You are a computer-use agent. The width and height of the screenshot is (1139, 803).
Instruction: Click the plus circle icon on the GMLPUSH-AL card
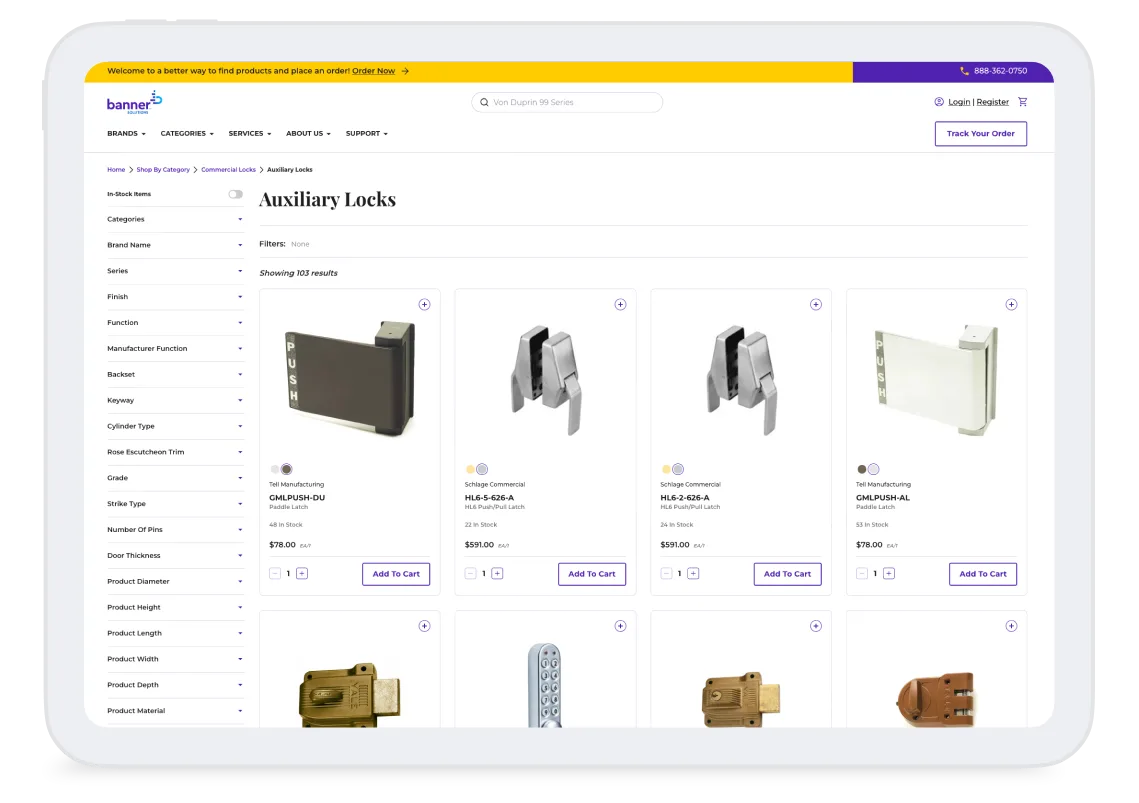1011,304
